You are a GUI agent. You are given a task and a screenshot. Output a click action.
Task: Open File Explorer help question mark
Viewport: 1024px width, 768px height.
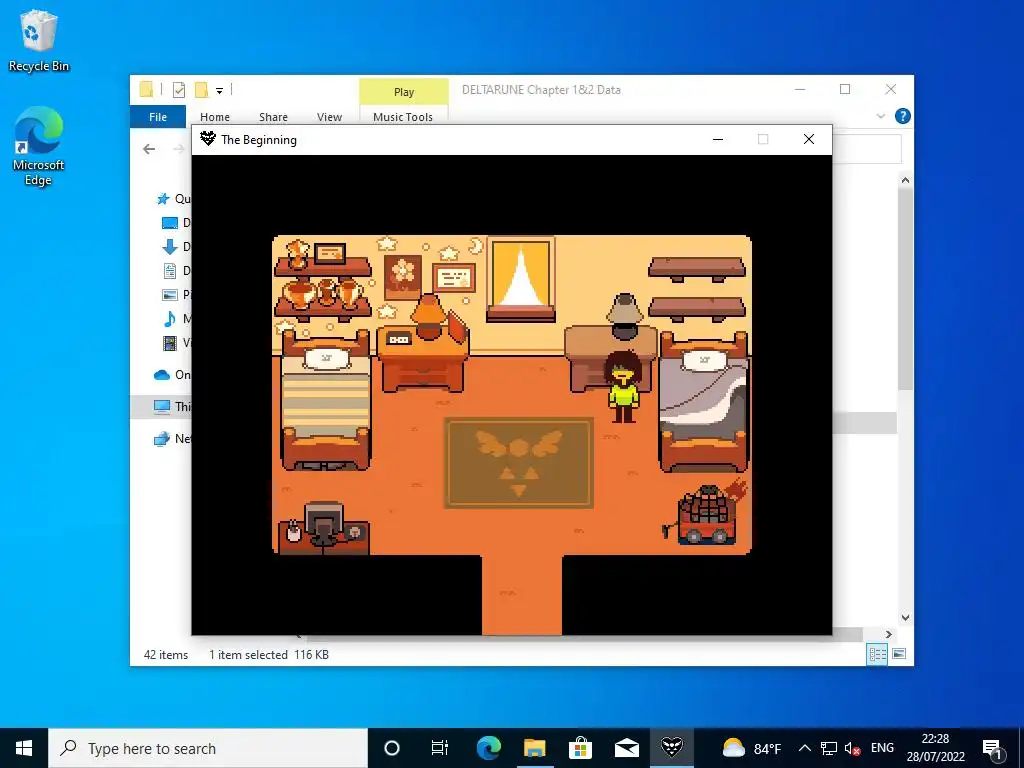(903, 116)
